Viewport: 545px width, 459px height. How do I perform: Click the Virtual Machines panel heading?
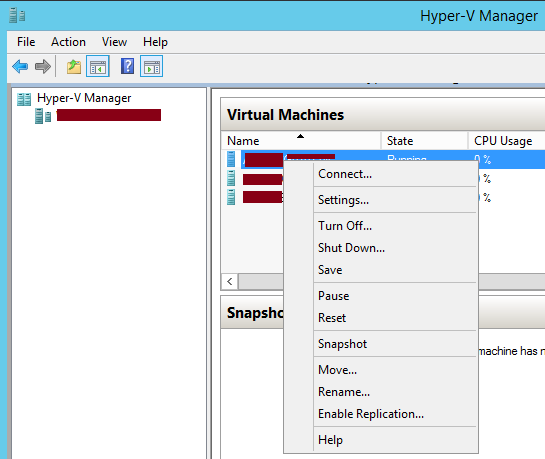click(285, 115)
